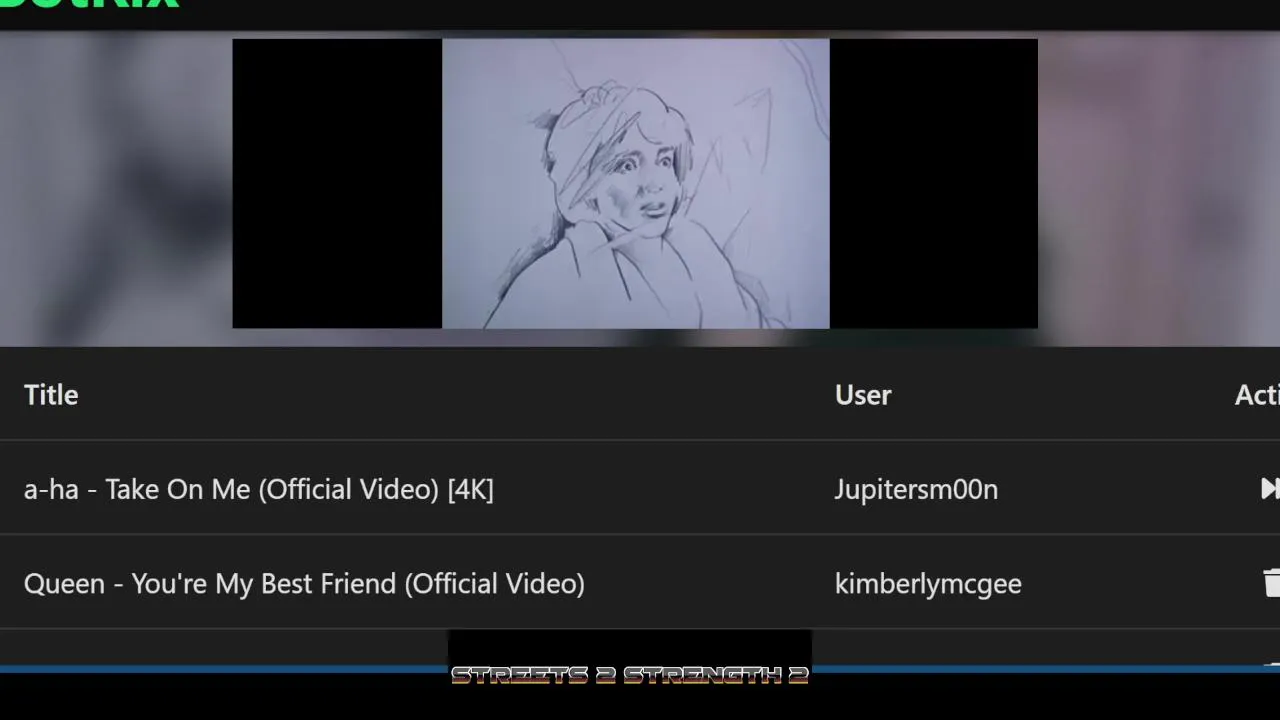
Task: Click the video player showing the sketch
Action: click(635, 183)
